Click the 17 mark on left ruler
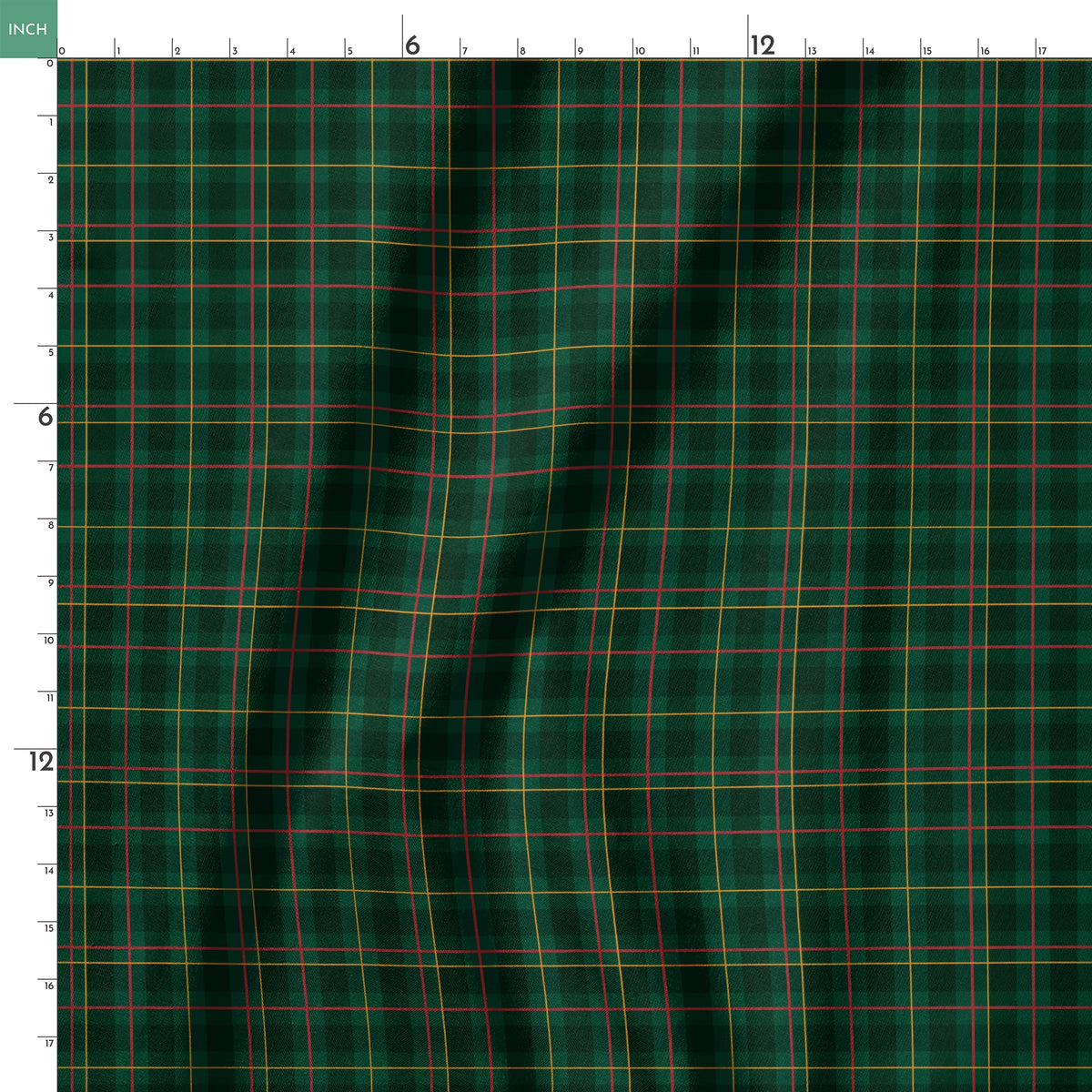The height and width of the screenshot is (1092, 1092). pos(49,1043)
